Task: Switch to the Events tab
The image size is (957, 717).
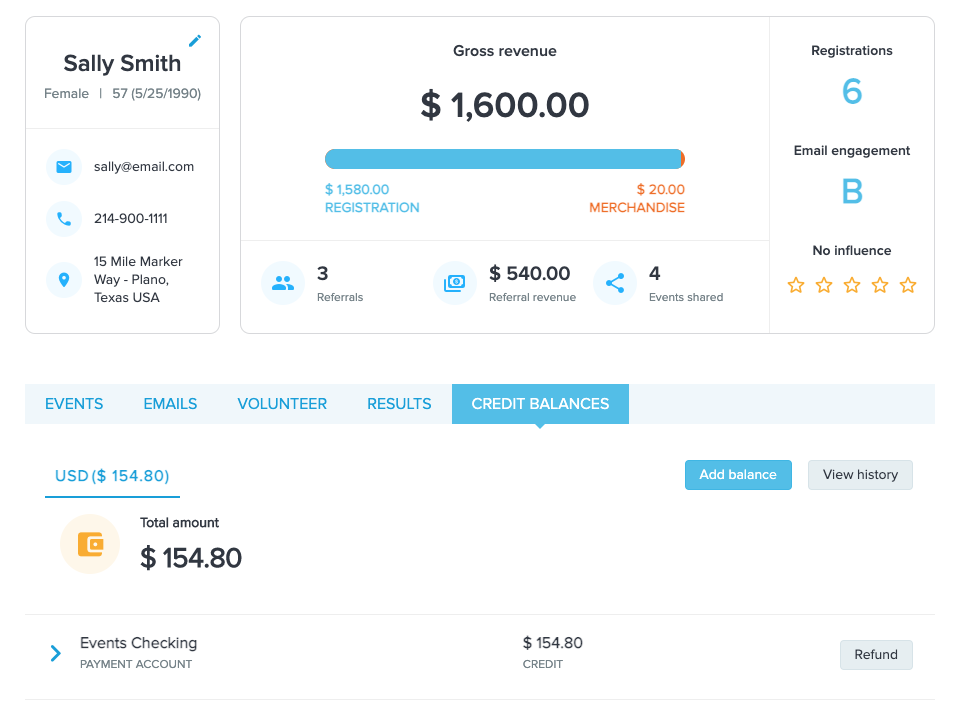Action: click(74, 404)
